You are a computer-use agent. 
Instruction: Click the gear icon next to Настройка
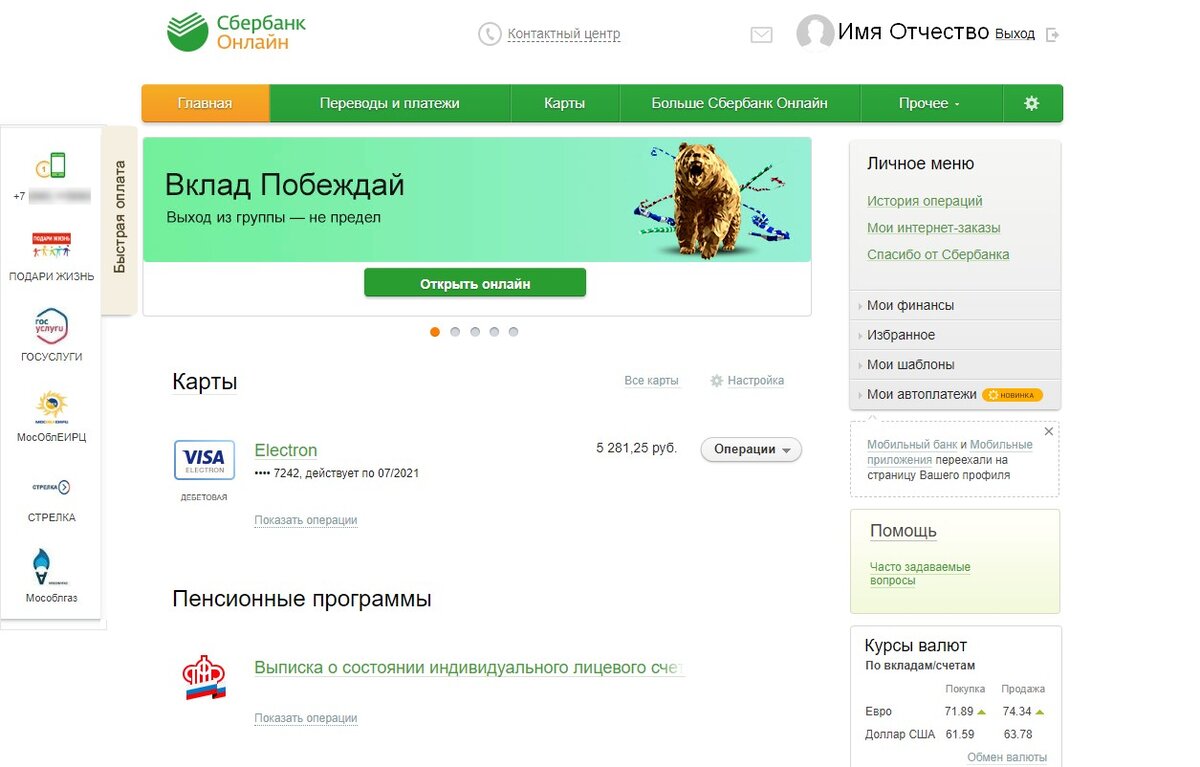716,381
